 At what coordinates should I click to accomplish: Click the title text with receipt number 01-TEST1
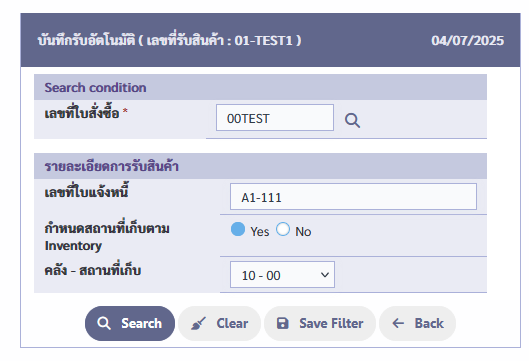[169, 40]
